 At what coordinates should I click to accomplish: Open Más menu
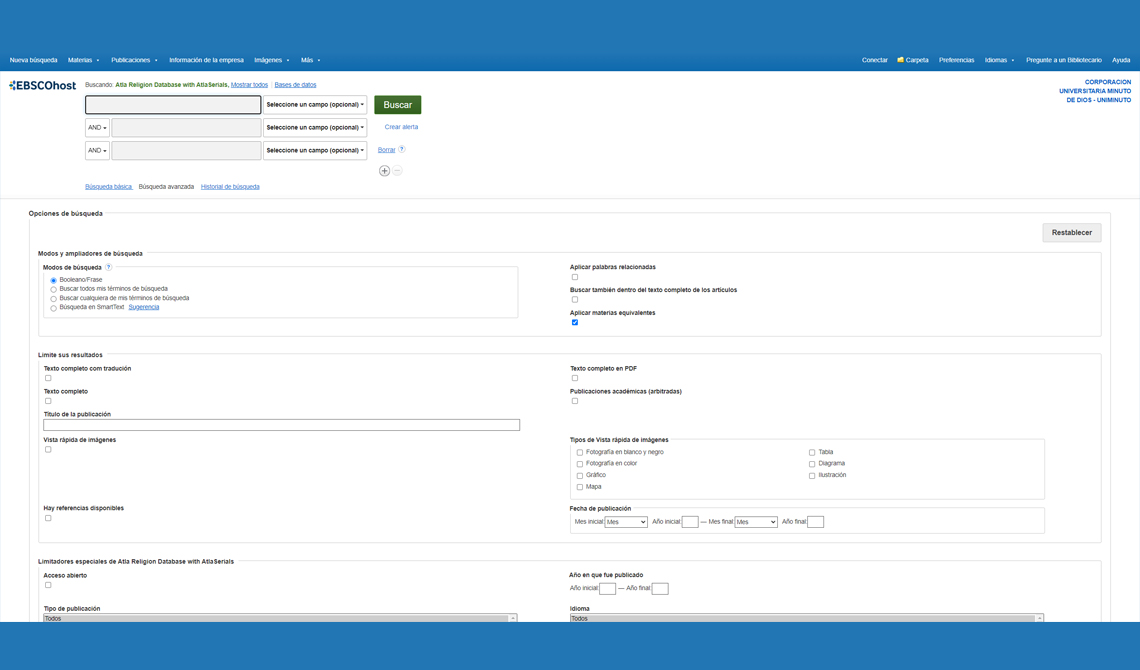310,60
